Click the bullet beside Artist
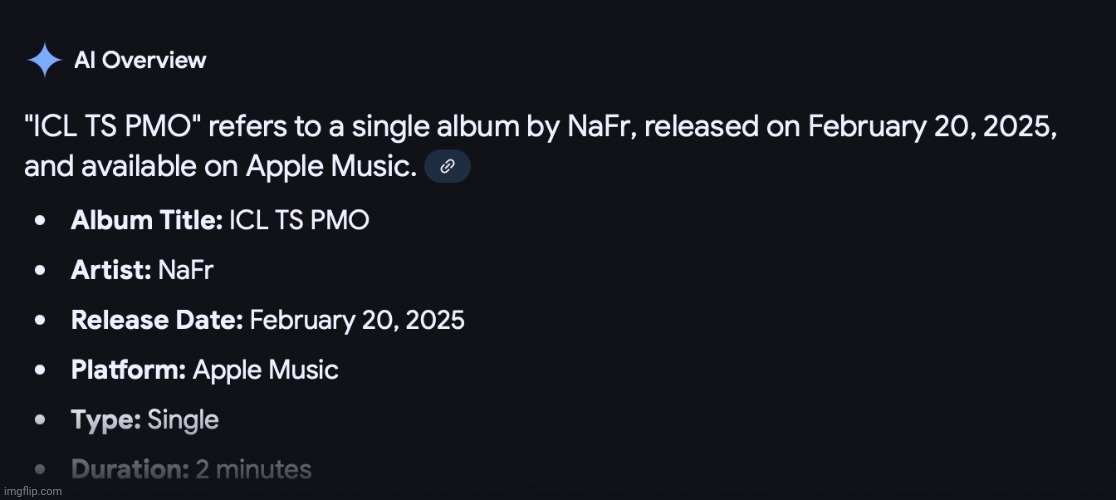Viewport: 1116px width, 500px height. [38, 270]
